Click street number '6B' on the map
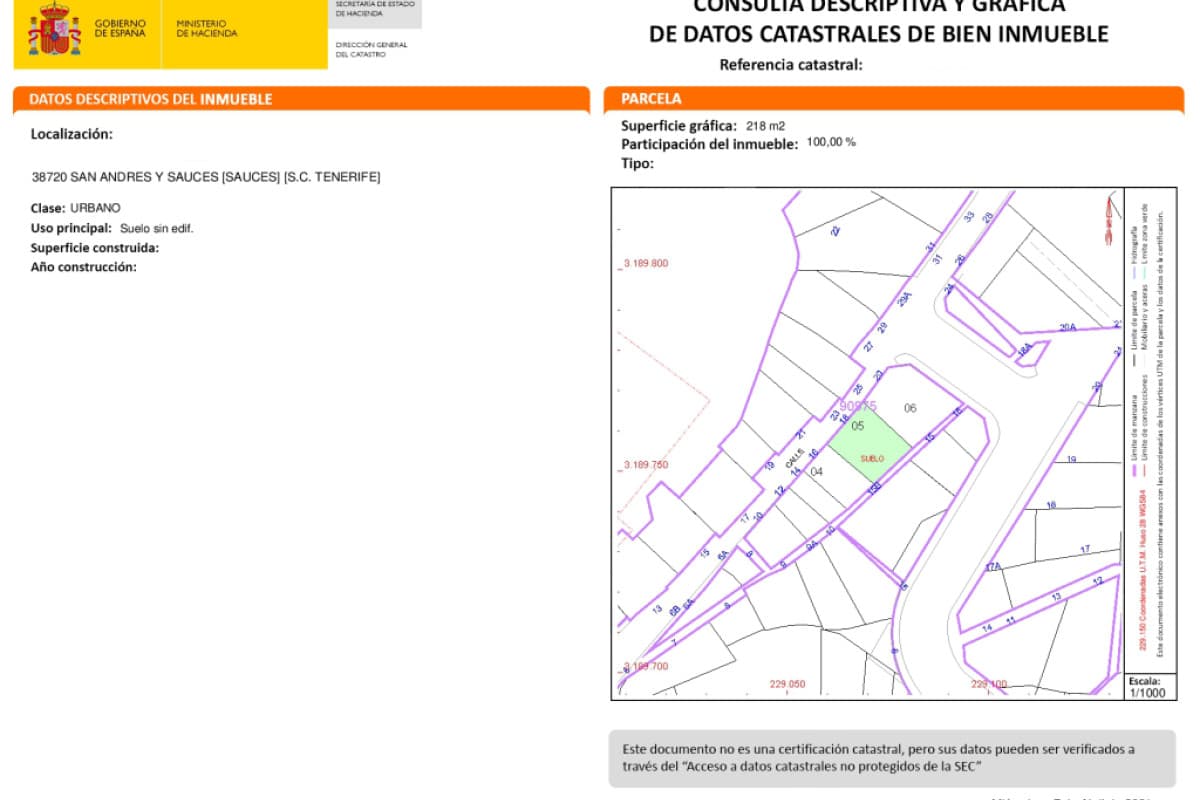1200x800 pixels. click(675, 609)
